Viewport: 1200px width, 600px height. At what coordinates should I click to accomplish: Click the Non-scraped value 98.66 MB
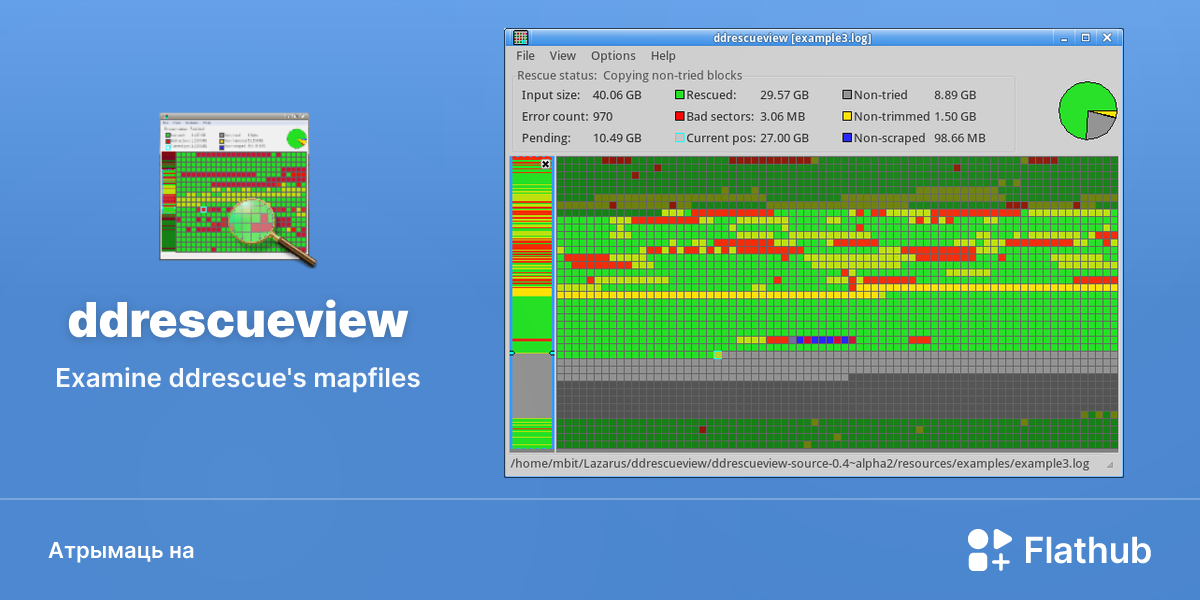[x=959, y=138]
